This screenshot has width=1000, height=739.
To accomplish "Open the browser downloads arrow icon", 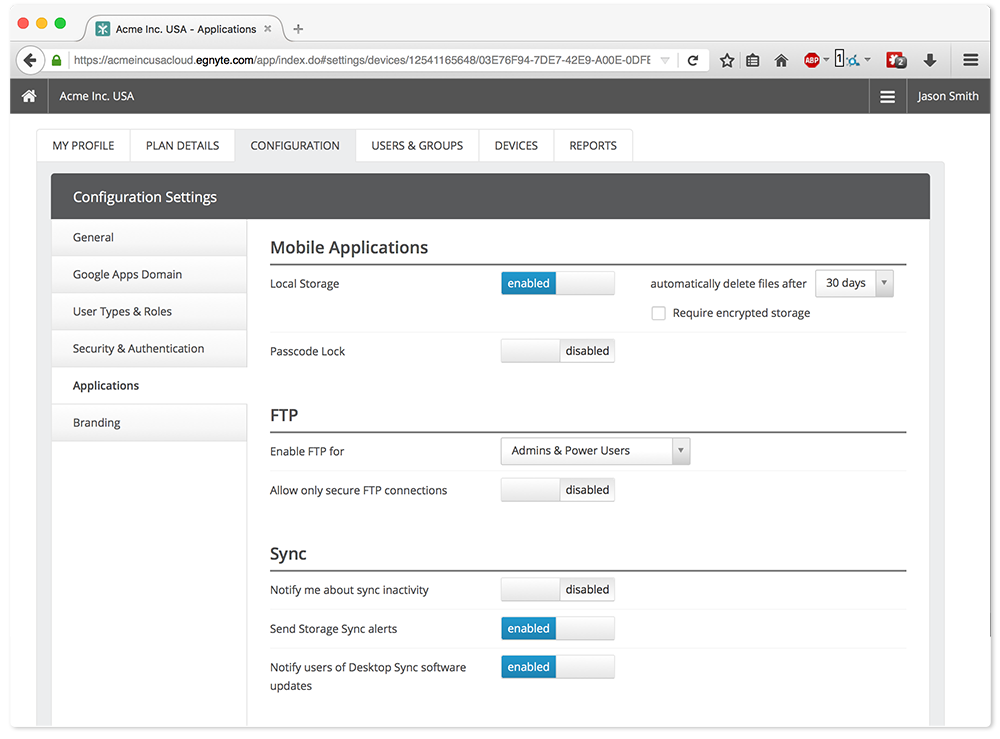I will (930, 61).
